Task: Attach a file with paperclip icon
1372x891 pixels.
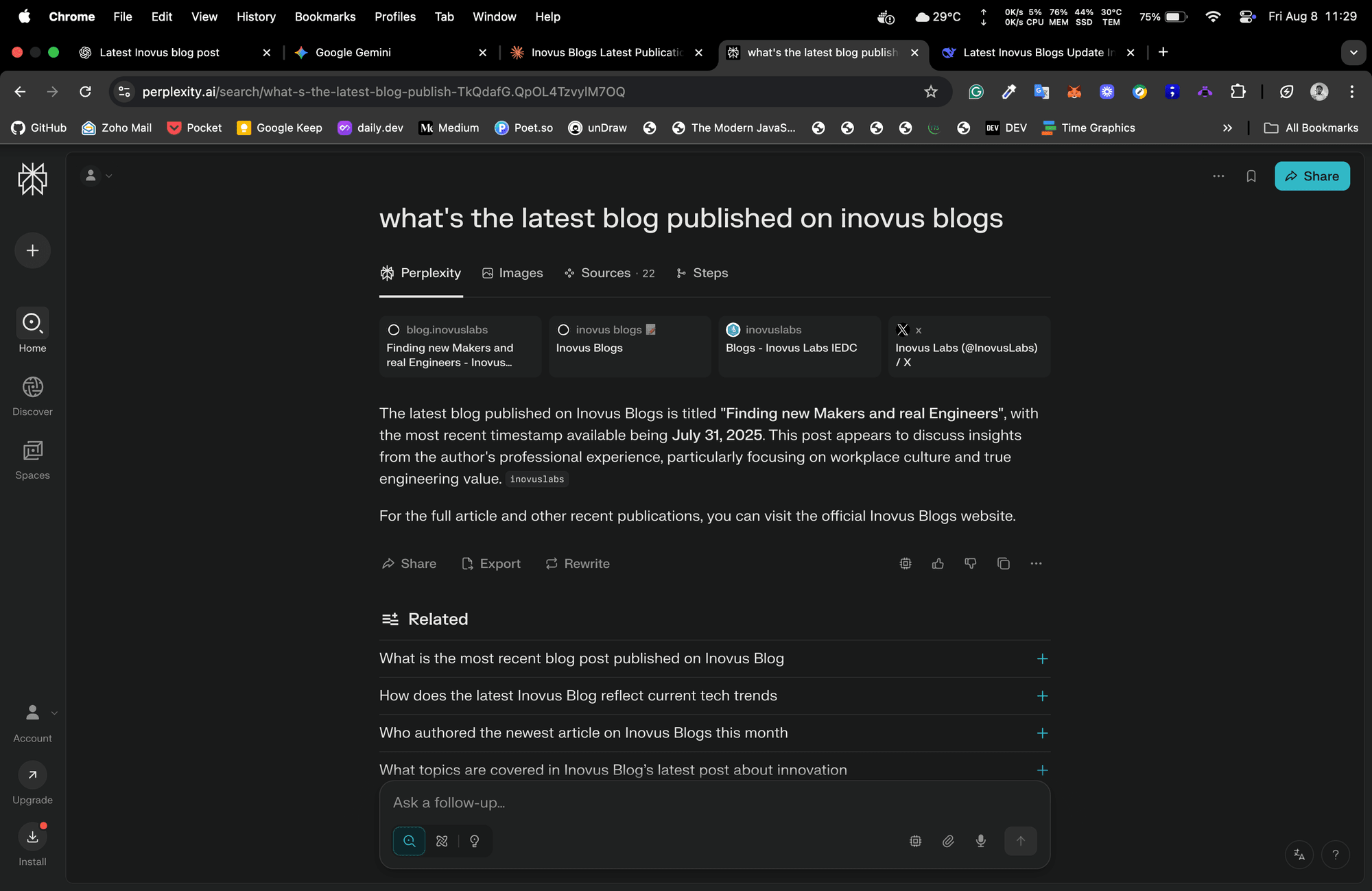Action: click(948, 841)
